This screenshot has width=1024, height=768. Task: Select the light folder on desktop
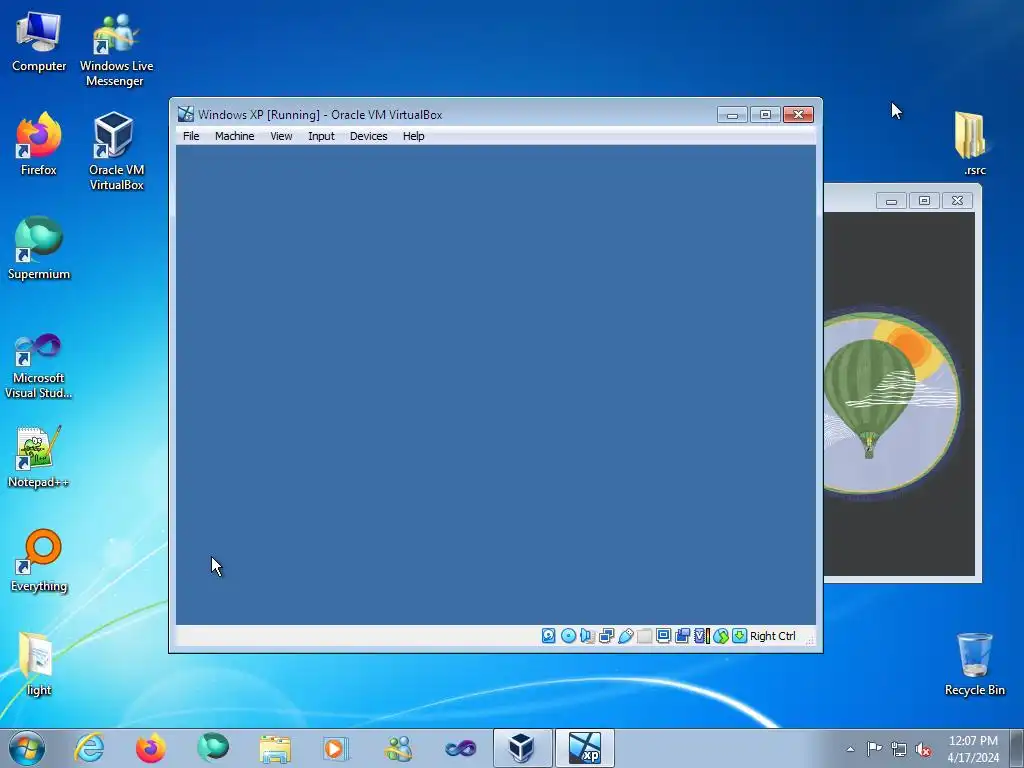coord(39,665)
